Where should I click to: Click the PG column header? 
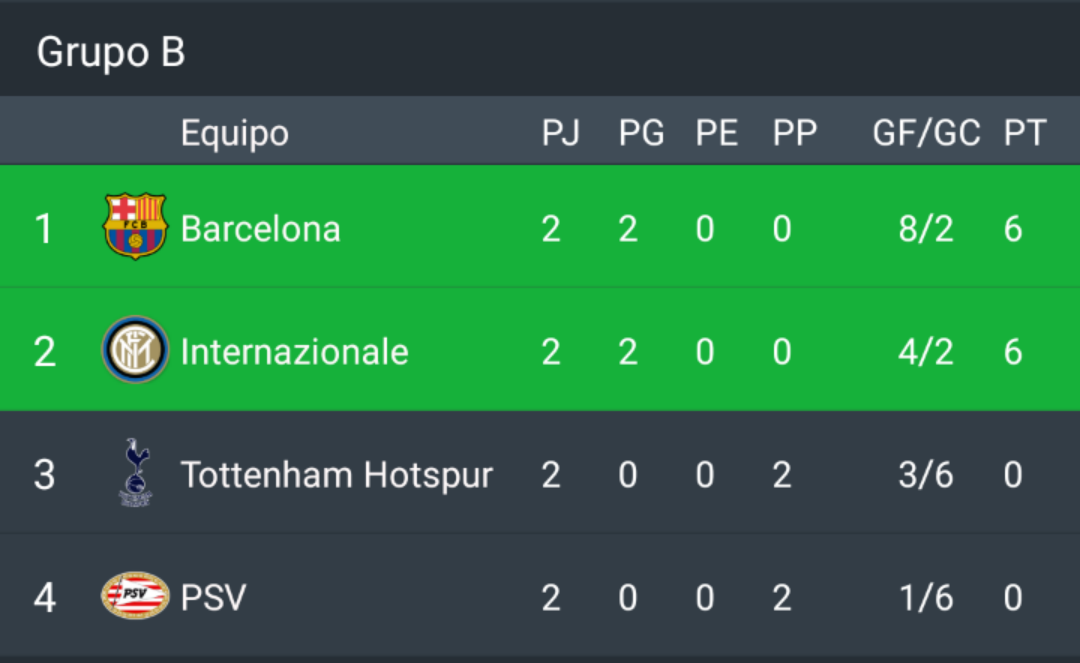641,132
